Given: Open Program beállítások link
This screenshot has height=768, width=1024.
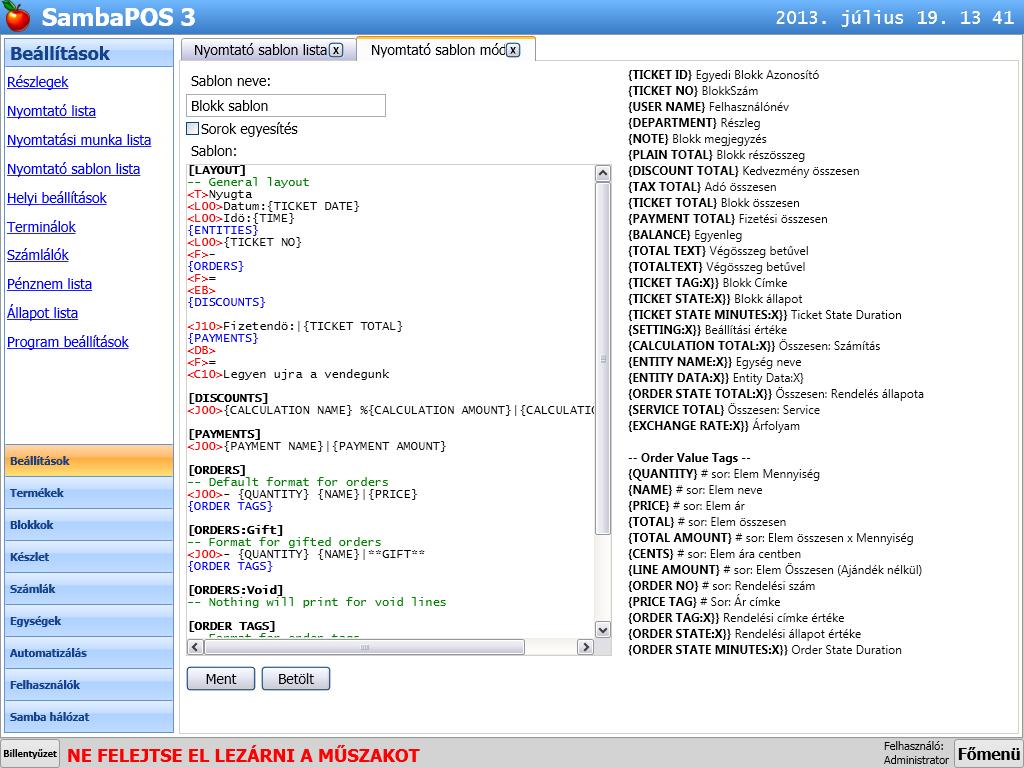Looking at the screenshot, I should point(67,342).
